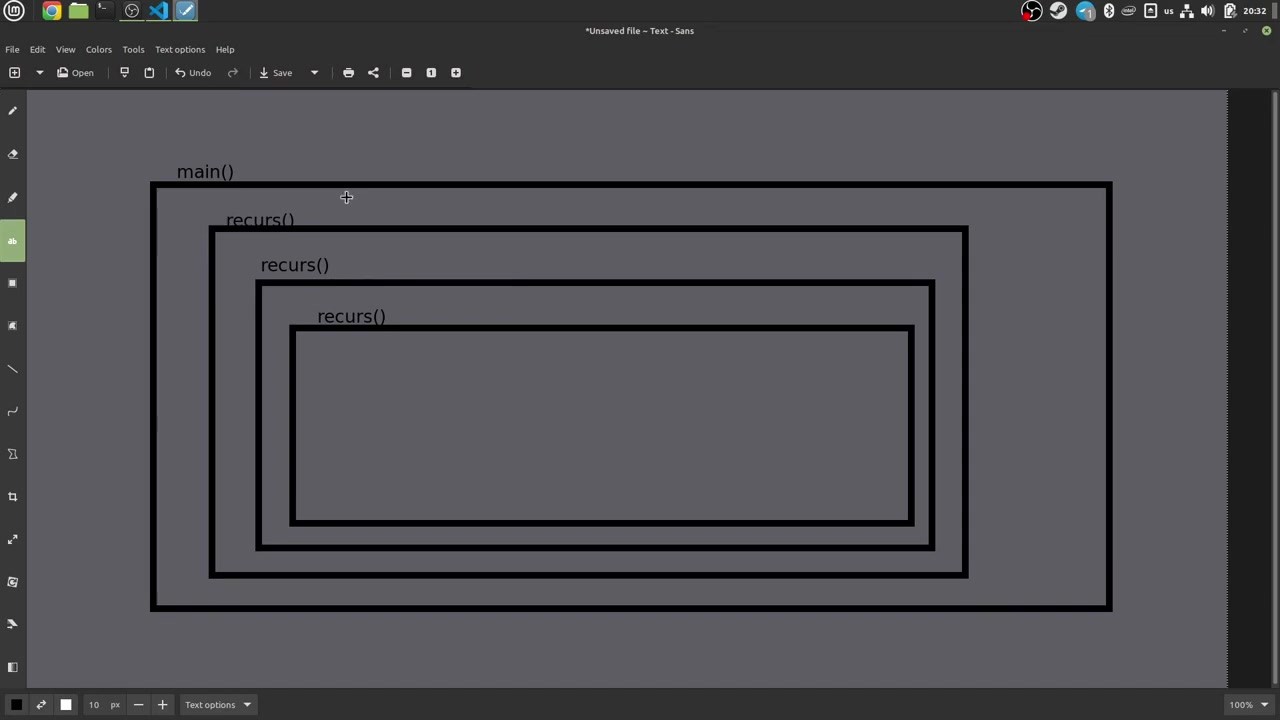Image resolution: width=1280 pixels, height=720 pixels.
Task: Select the Highlighter tool
Action: 13,197
